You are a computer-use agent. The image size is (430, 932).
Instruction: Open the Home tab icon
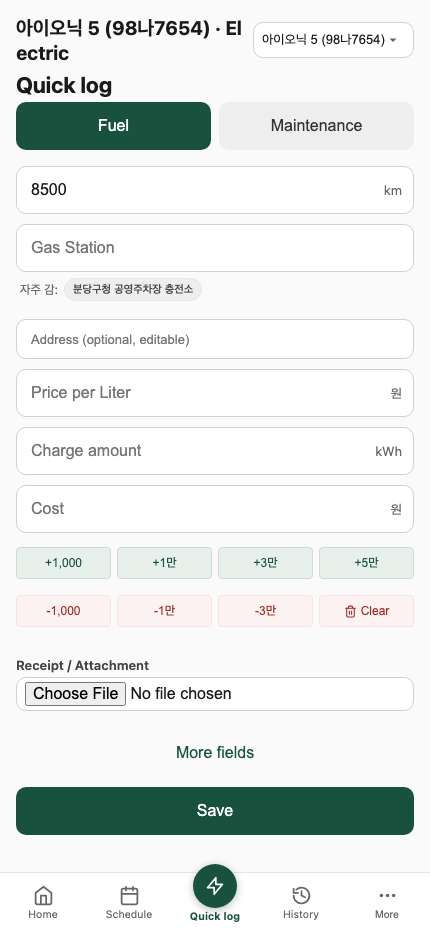(43, 895)
